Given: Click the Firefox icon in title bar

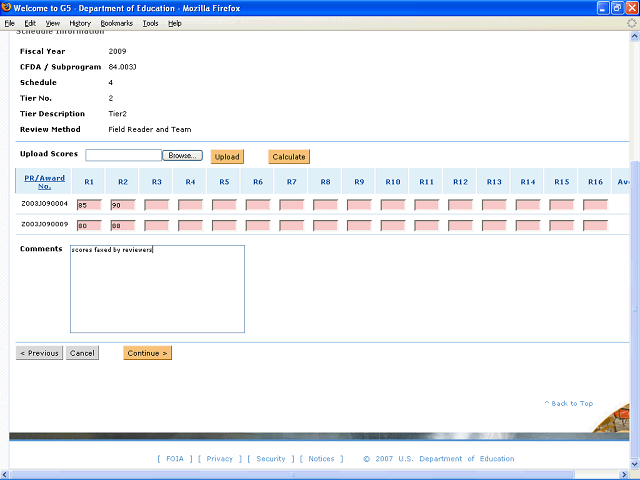Looking at the screenshot, I should tap(9, 8).
